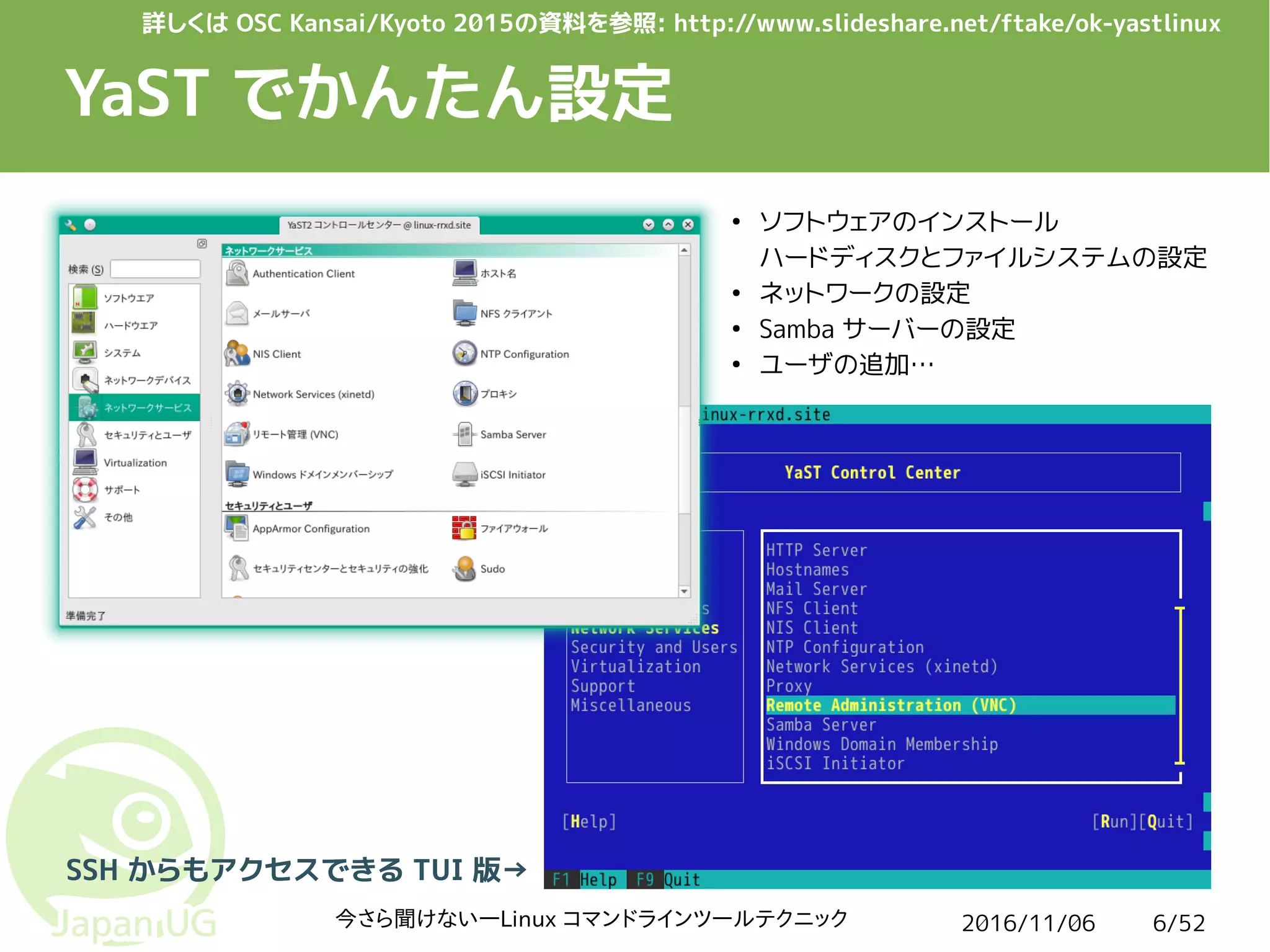
Task: Select Miscellaneous TUI category
Action: pyautogui.click(x=631, y=705)
